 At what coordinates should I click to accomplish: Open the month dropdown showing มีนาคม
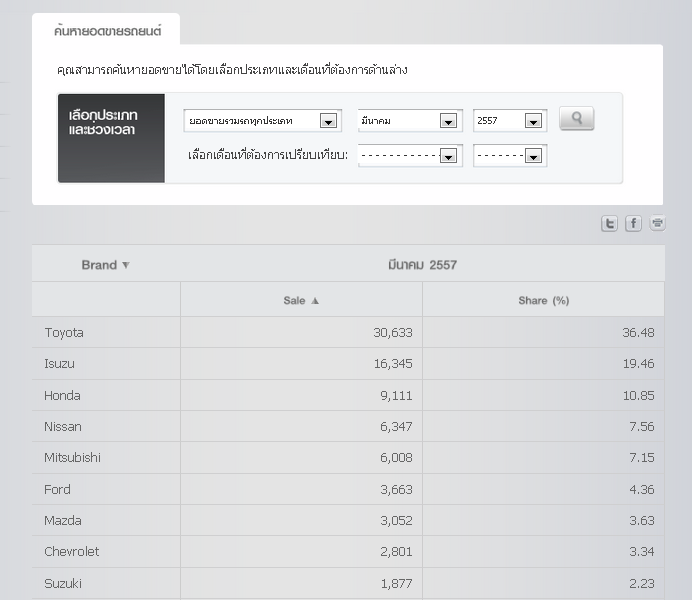click(447, 121)
